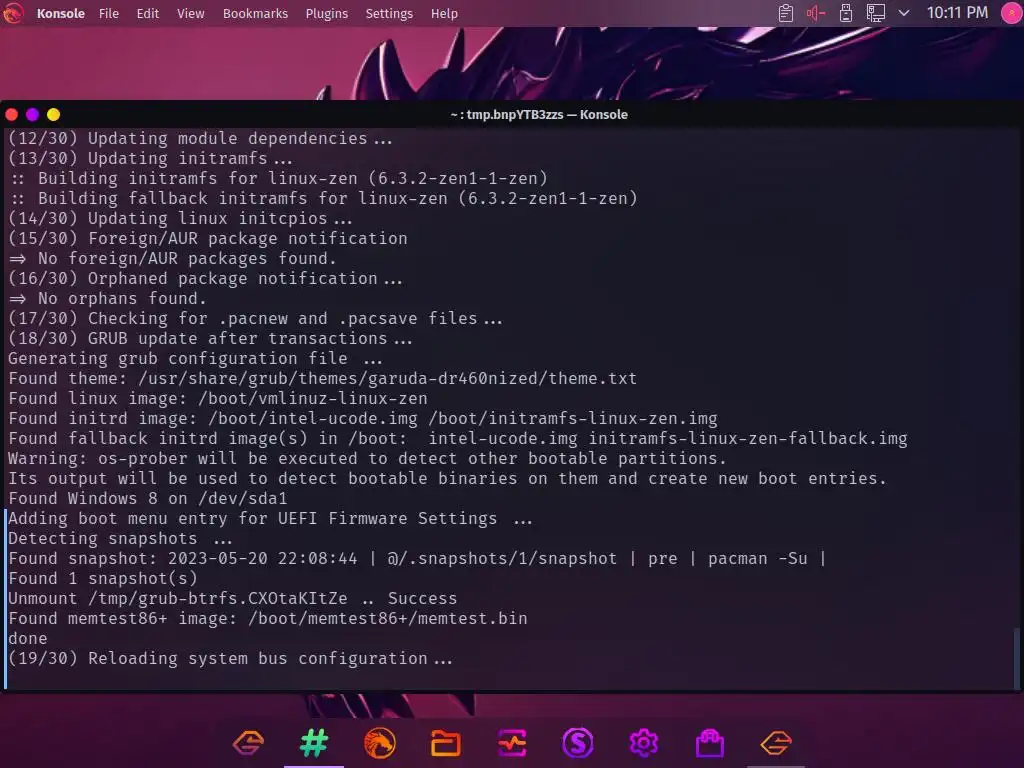The image size is (1024, 768).
Task: Click 'No foreign/AUR packages found.' line
Action: (x=172, y=259)
